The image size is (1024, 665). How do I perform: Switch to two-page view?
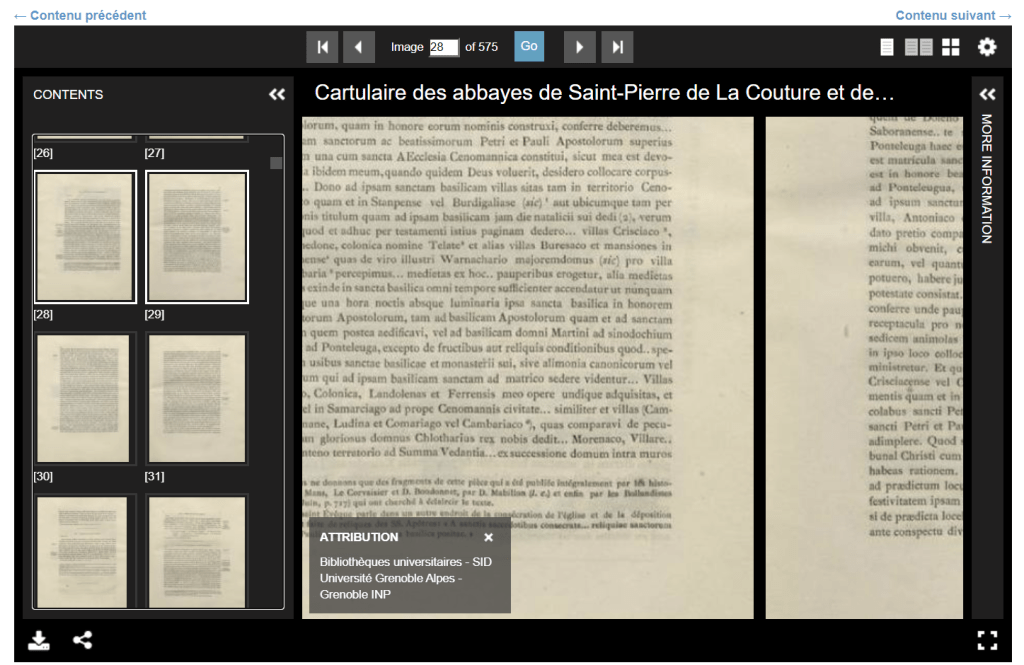(x=918, y=47)
